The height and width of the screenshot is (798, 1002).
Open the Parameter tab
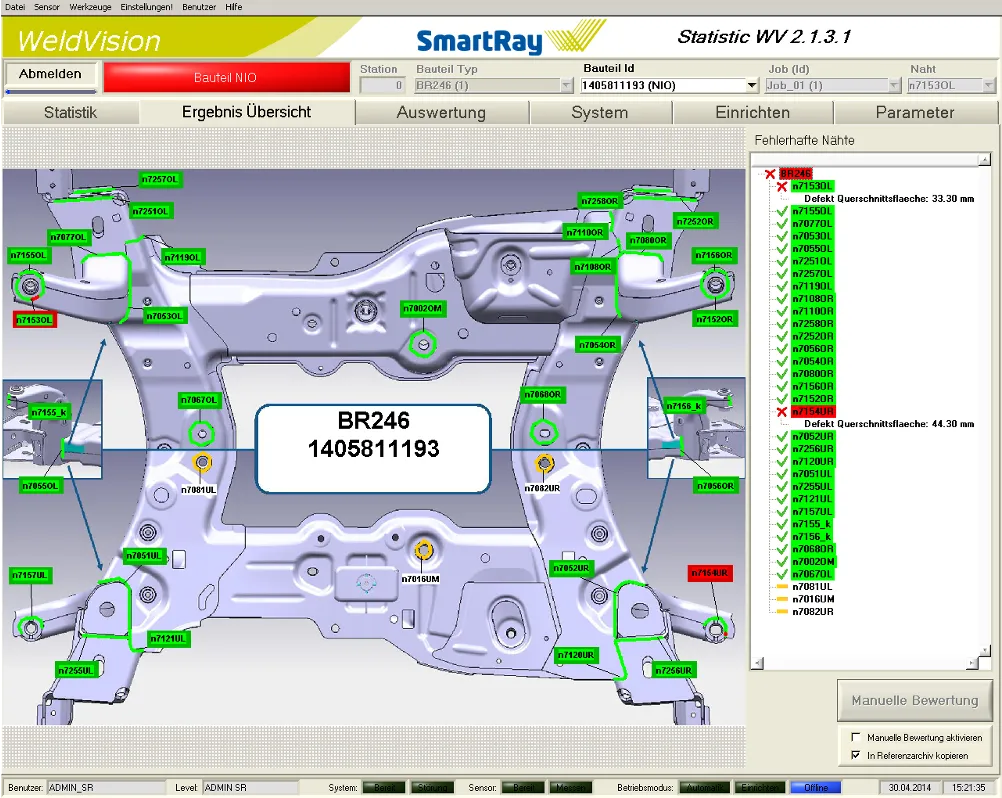[915, 112]
